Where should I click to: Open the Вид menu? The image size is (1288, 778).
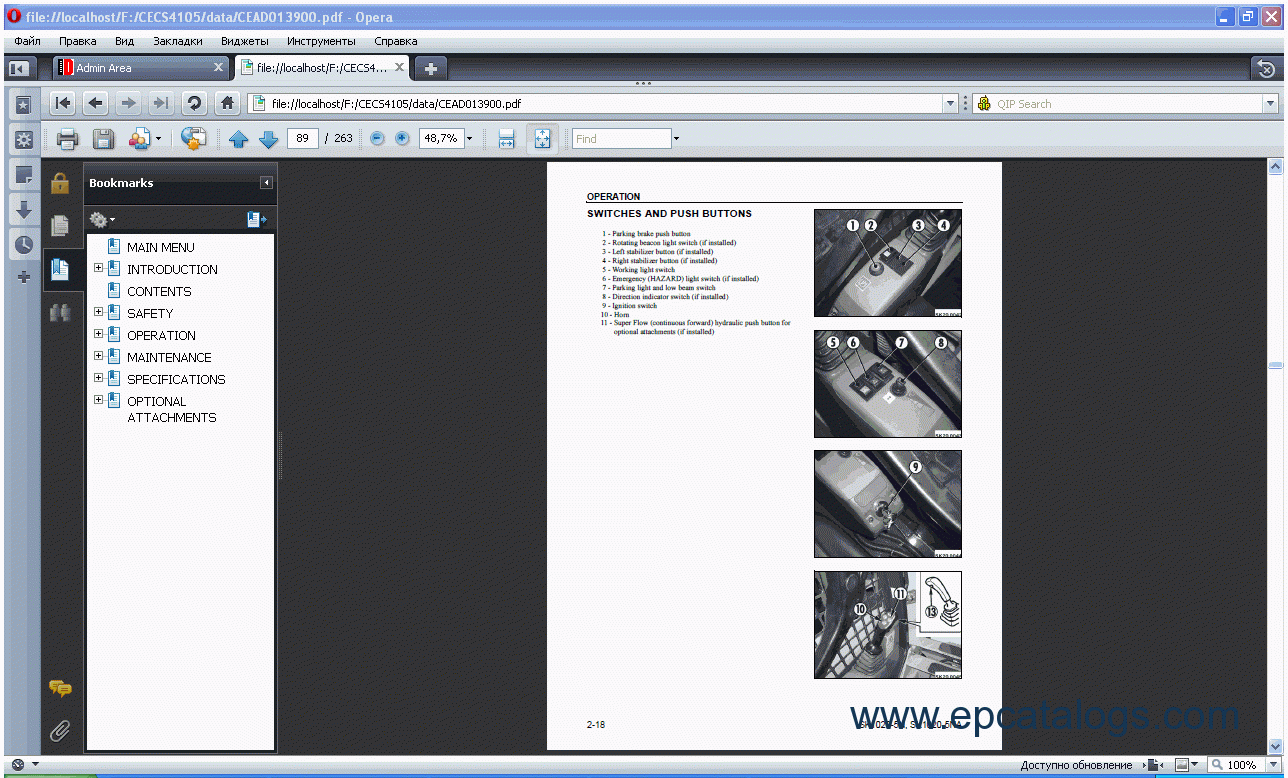tap(124, 41)
